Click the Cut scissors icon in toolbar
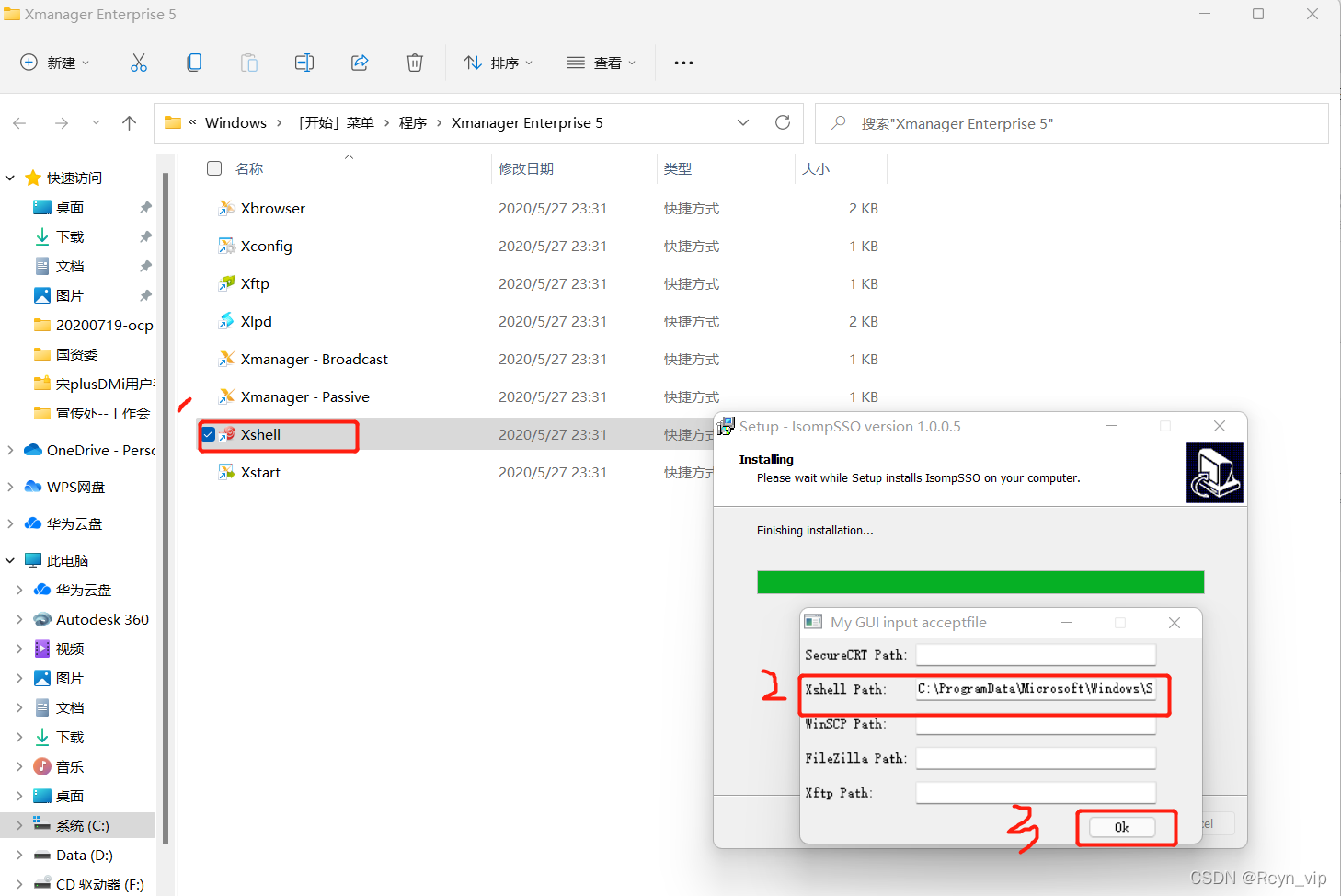The image size is (1341, 896). click(139, 63)
